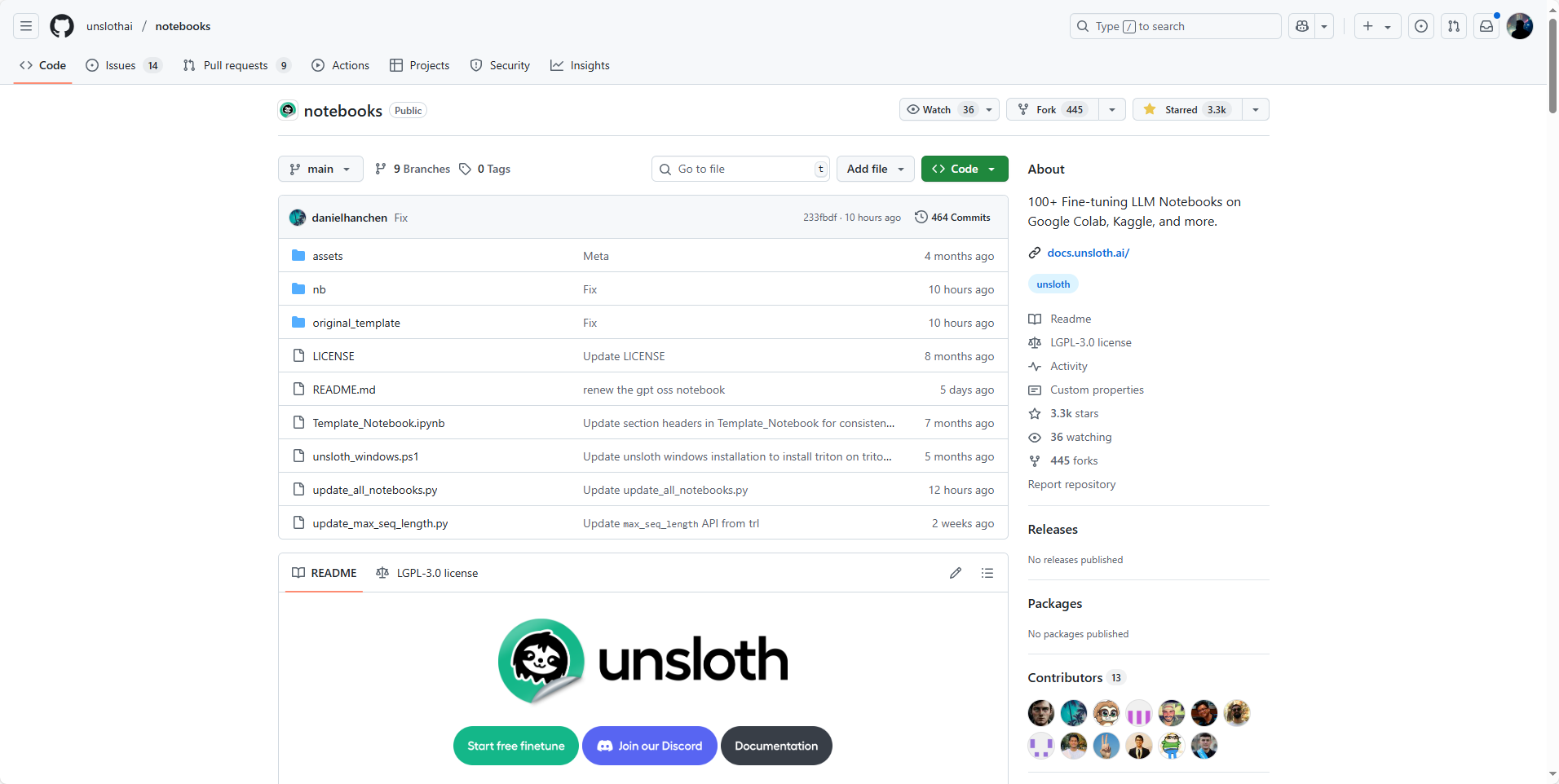
Task: Toggle the Starred button
Action: pyautogui.click(x=1187, y=109)
